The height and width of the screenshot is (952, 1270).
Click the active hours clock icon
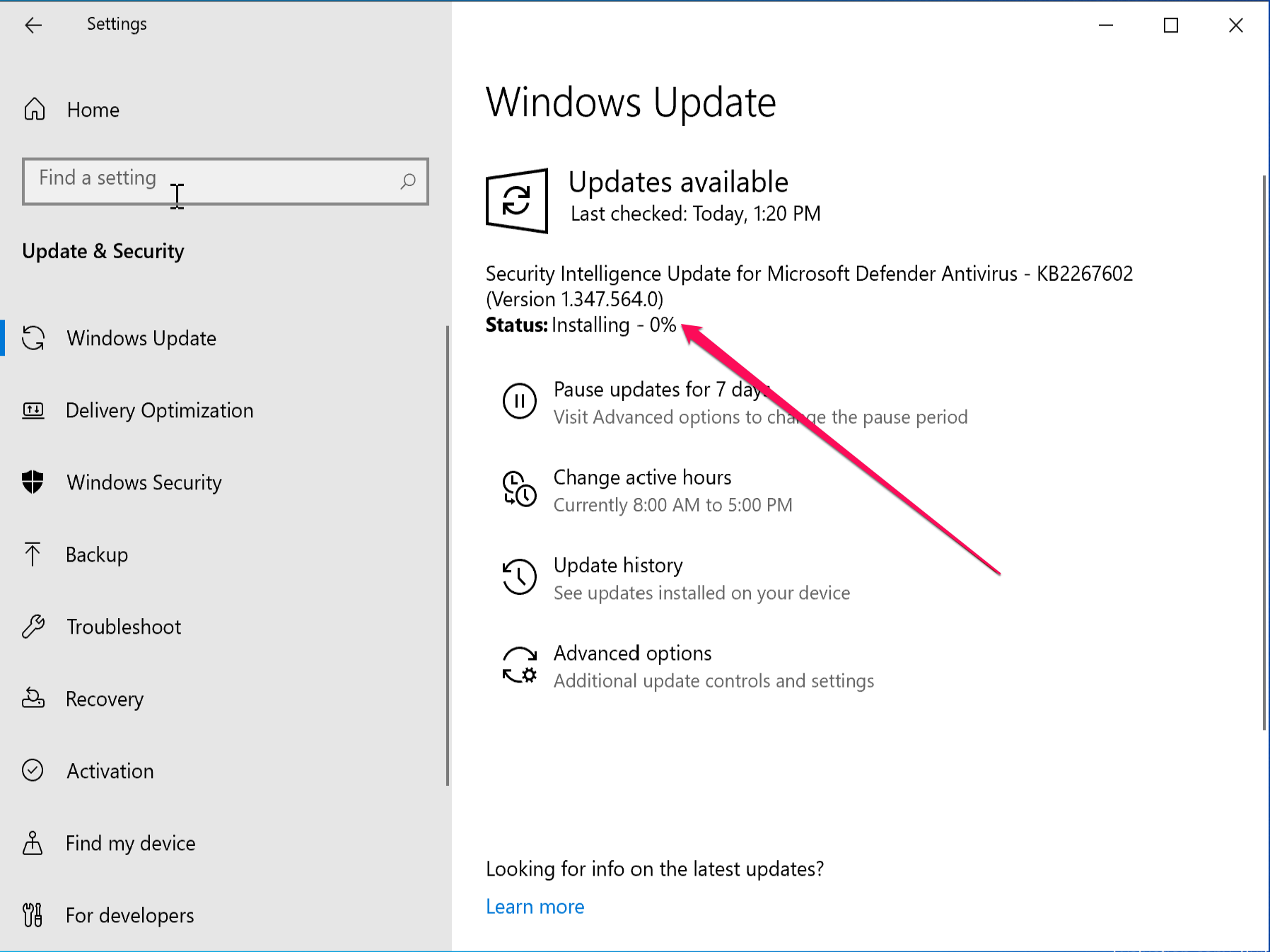tap(520, 489)
